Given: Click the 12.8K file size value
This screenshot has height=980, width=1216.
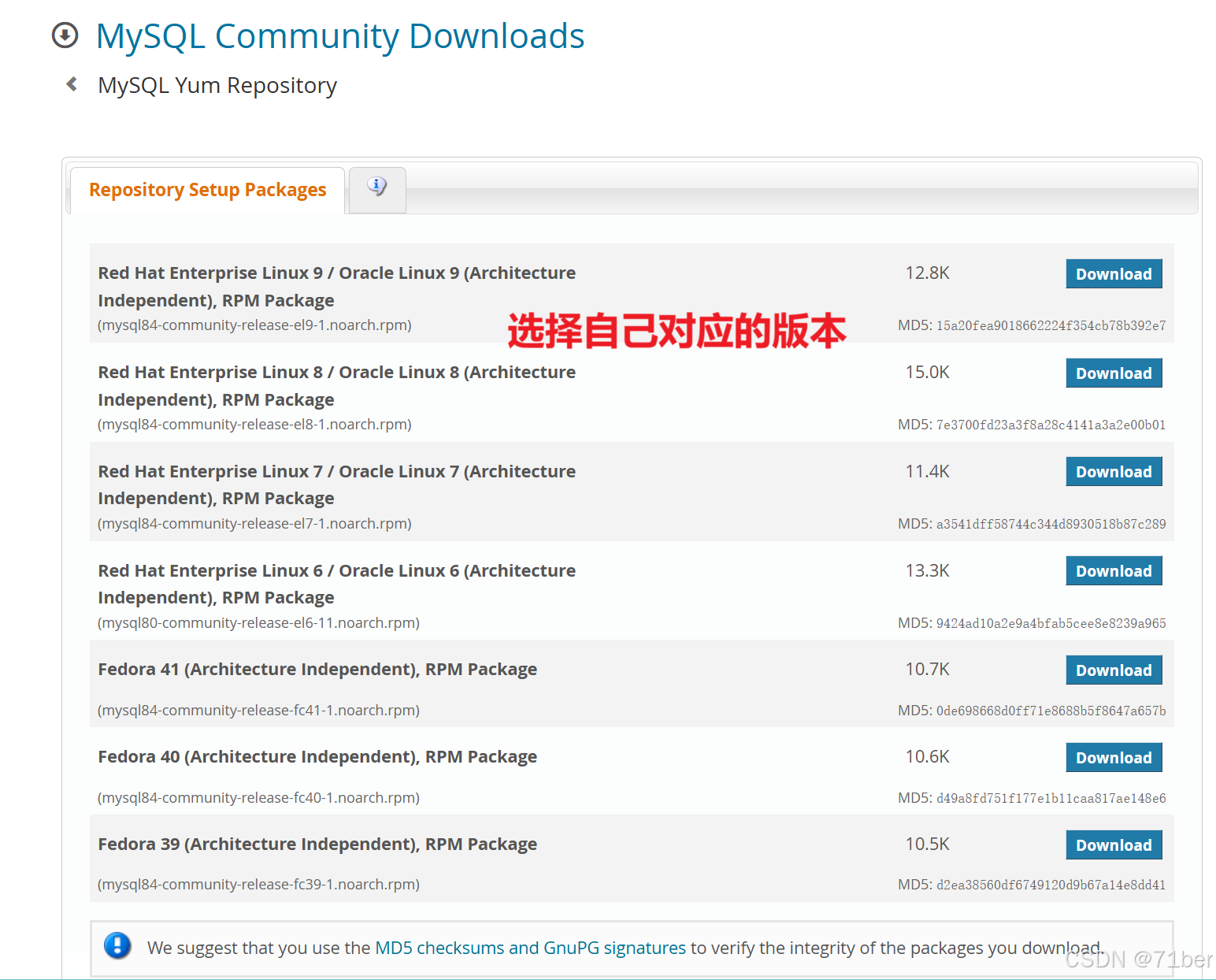Looking at the screenshot, I should coord(927,273).
